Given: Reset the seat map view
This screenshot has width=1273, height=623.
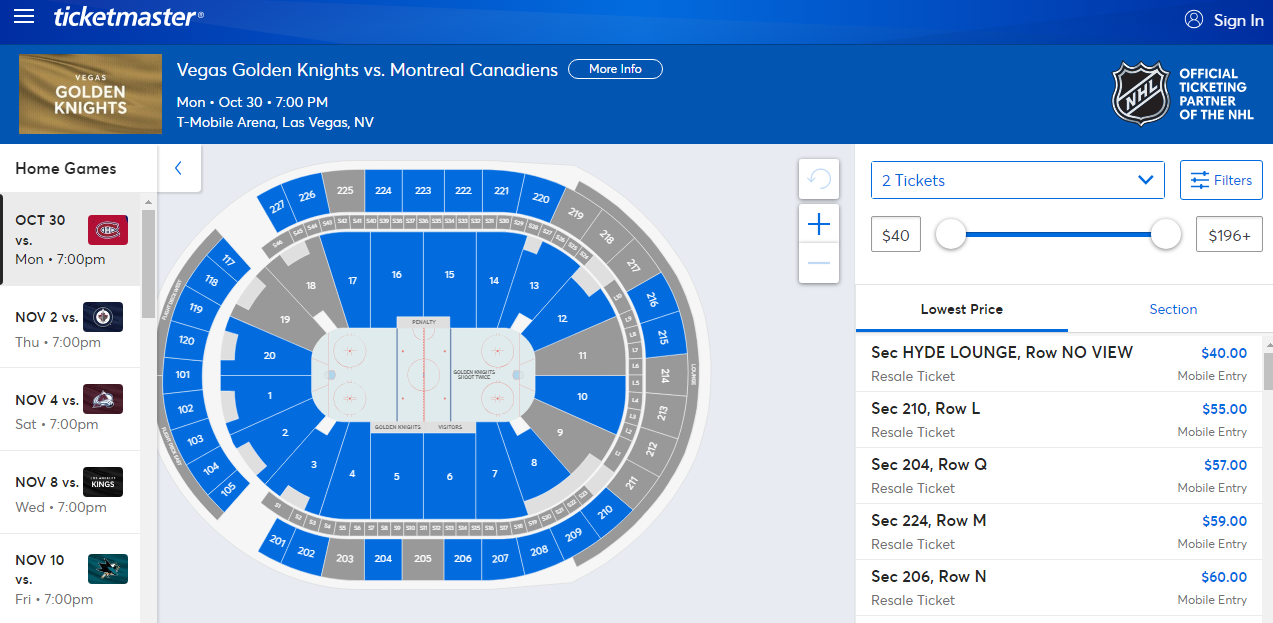Looking at the screenshot, I should (x=819, y=180).
